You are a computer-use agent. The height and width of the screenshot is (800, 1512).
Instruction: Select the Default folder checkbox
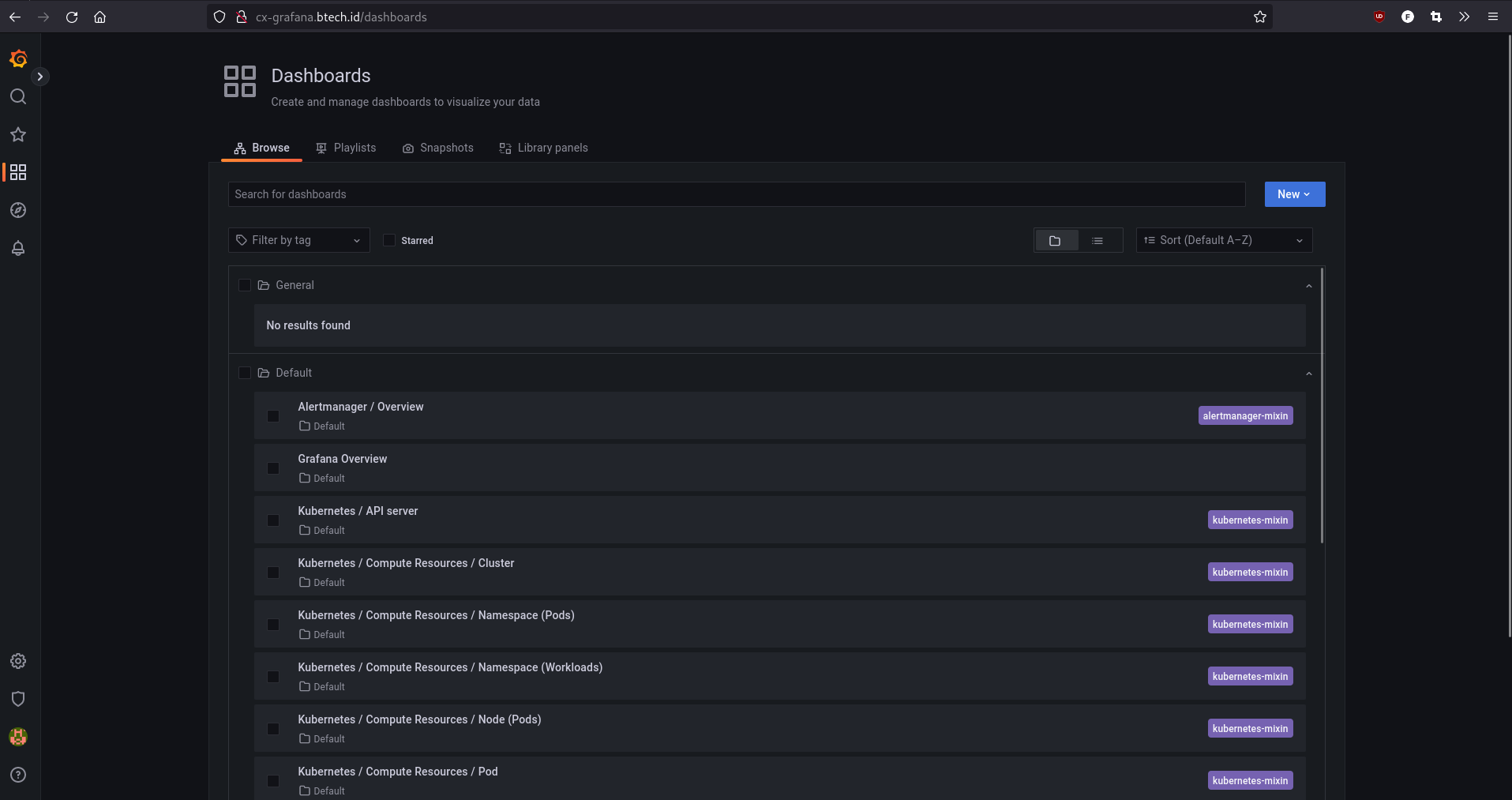pyautogui.click(x=245, y=373)
